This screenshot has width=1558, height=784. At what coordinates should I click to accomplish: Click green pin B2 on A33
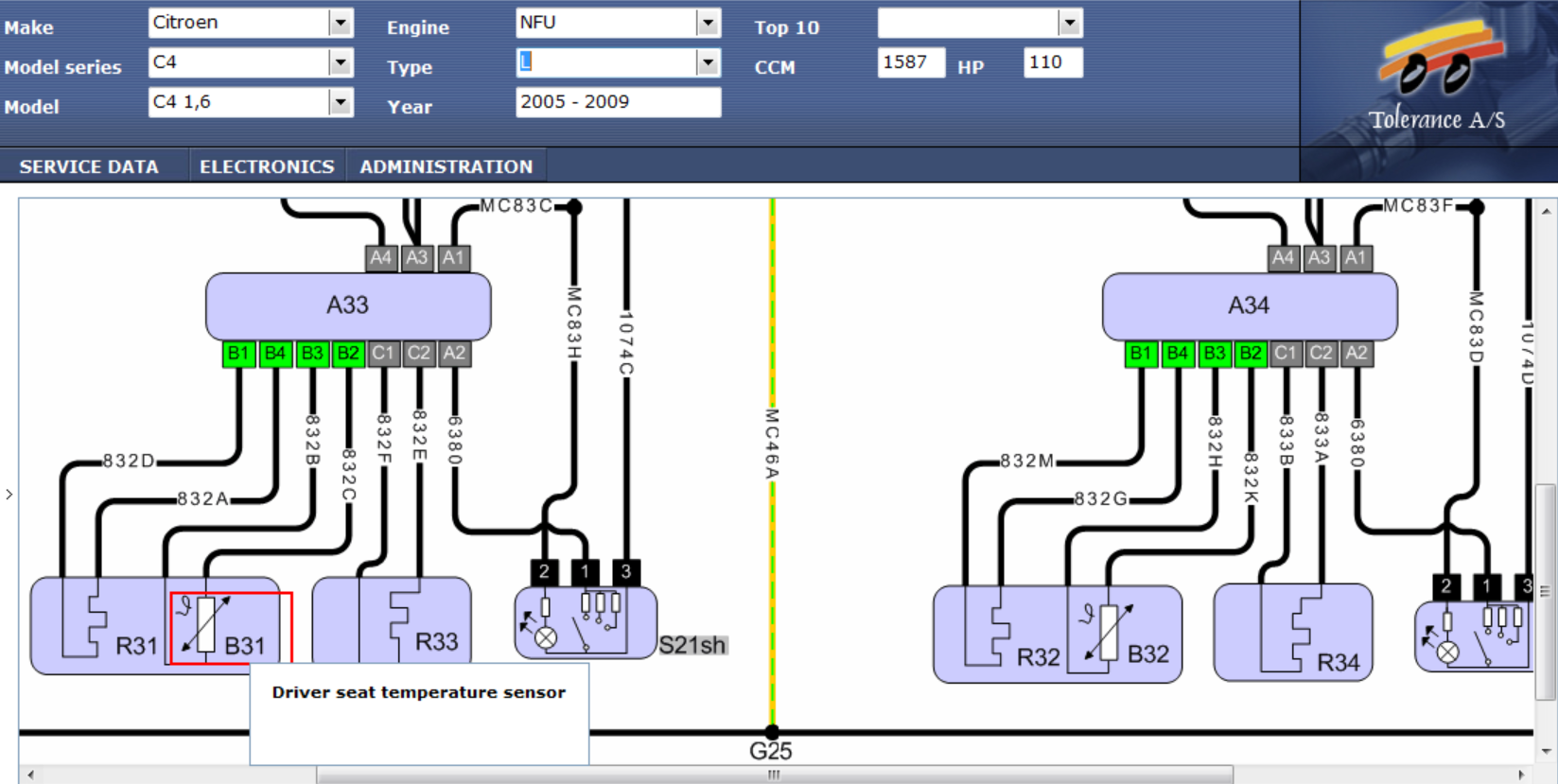[x=348, y=354]
